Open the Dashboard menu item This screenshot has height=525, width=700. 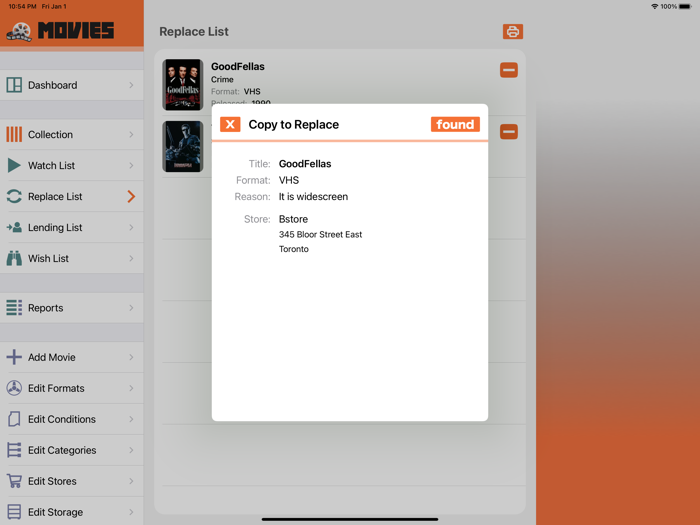click(x=71, y=85)
